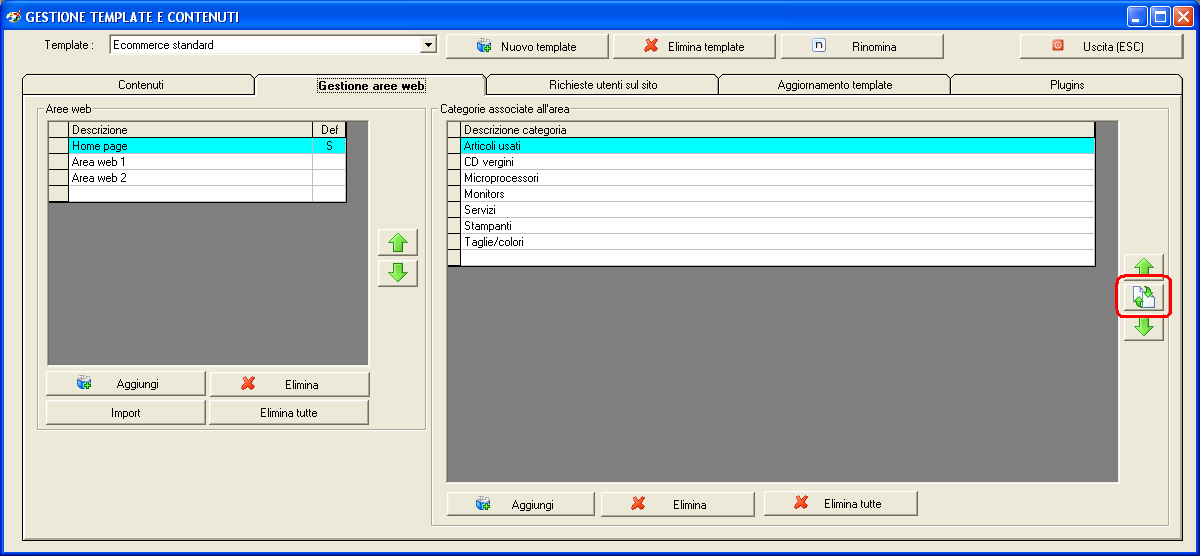The image size is (1200, 556).
Task: Add a category with Aggiungi button
Action: (520, 504)
